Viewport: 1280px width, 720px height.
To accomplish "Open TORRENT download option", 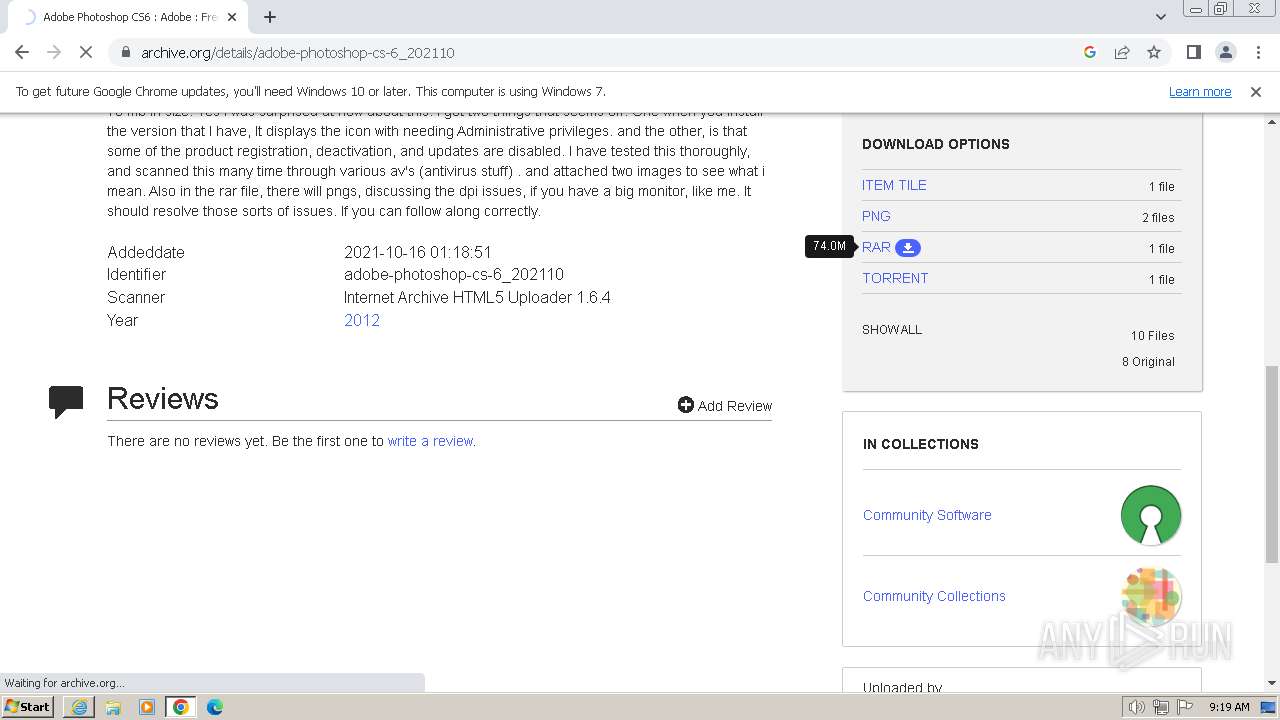I will click(895, 278).
